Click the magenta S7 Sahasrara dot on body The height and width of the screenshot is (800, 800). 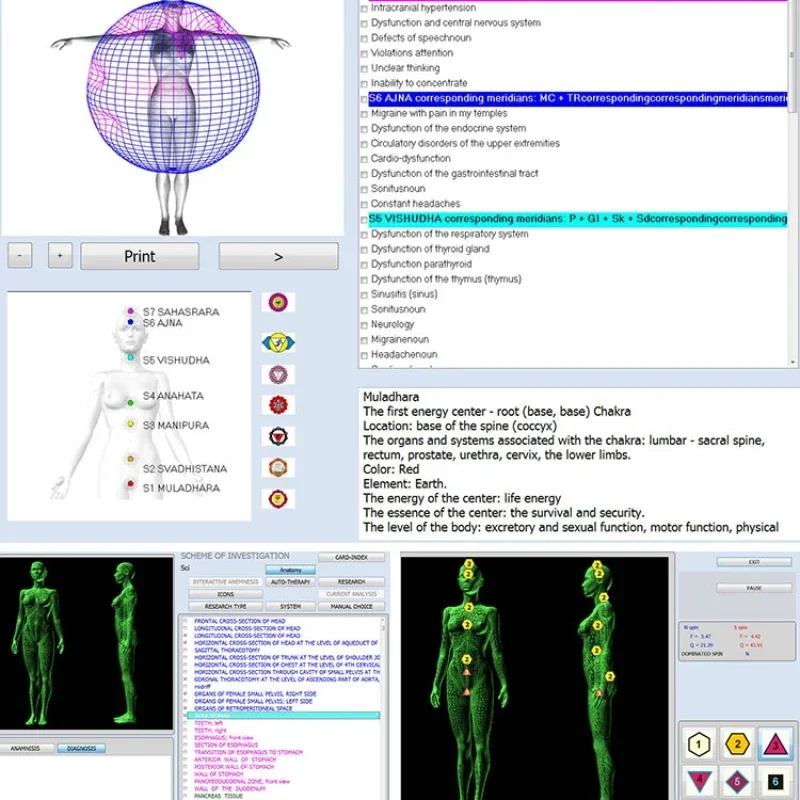point(131,311)
